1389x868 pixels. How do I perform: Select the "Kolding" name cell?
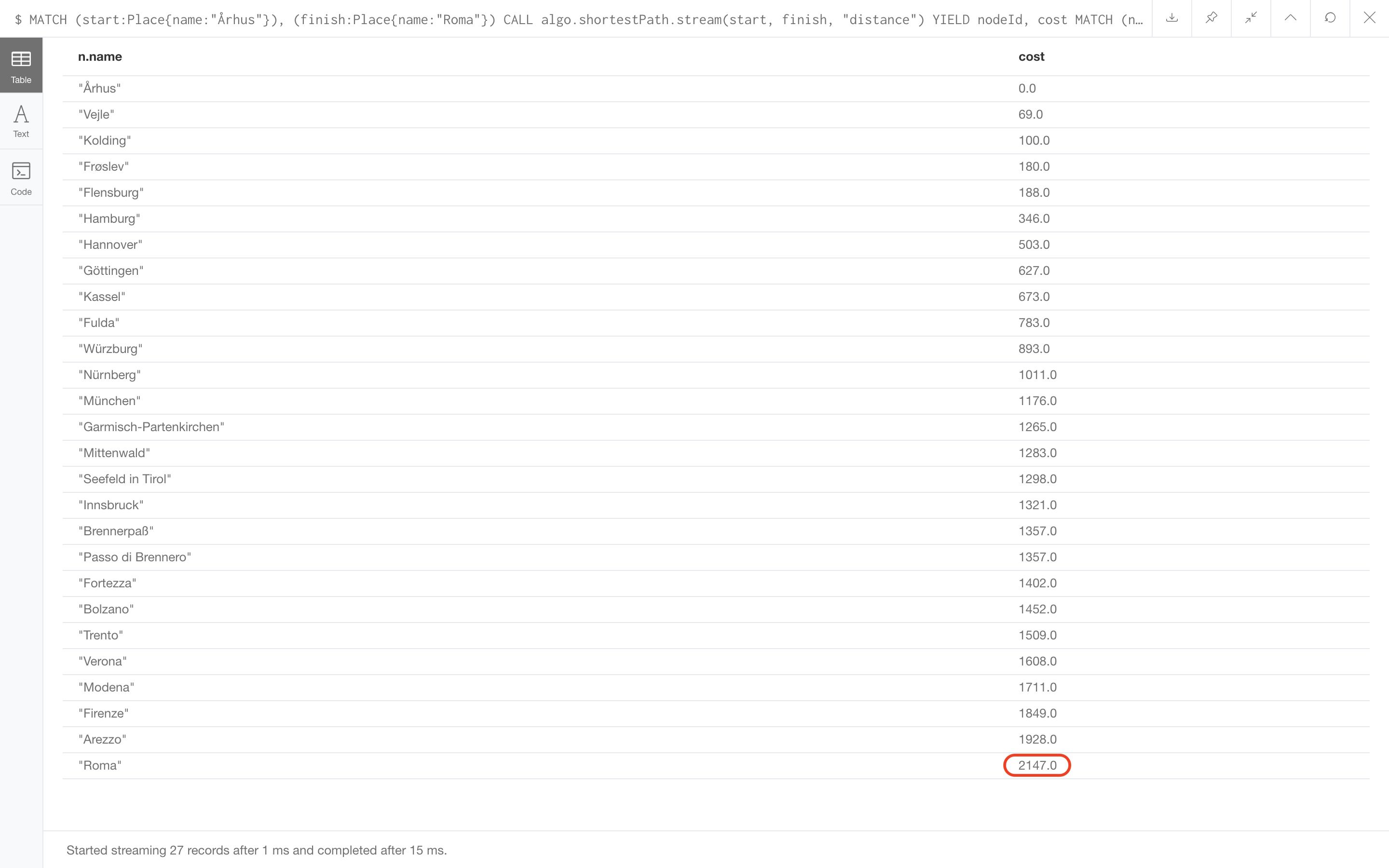tap(105, 141)
